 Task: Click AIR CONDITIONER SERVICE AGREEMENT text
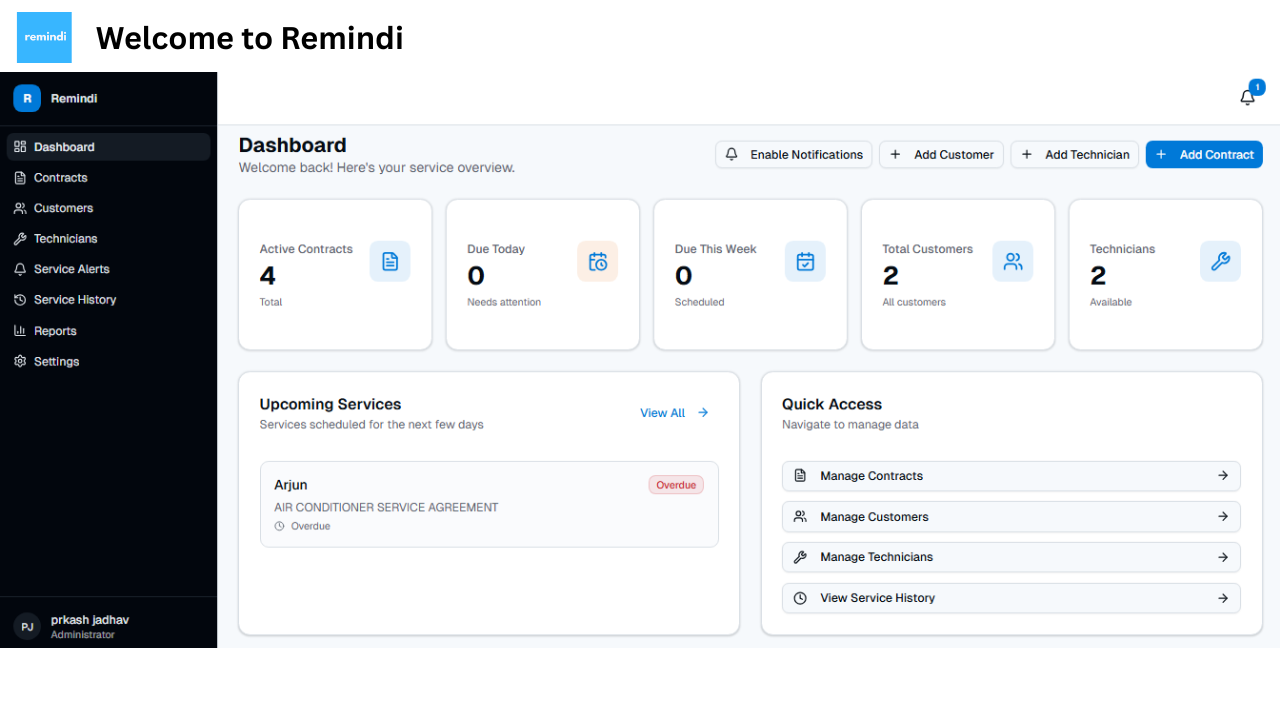(386, 507)
